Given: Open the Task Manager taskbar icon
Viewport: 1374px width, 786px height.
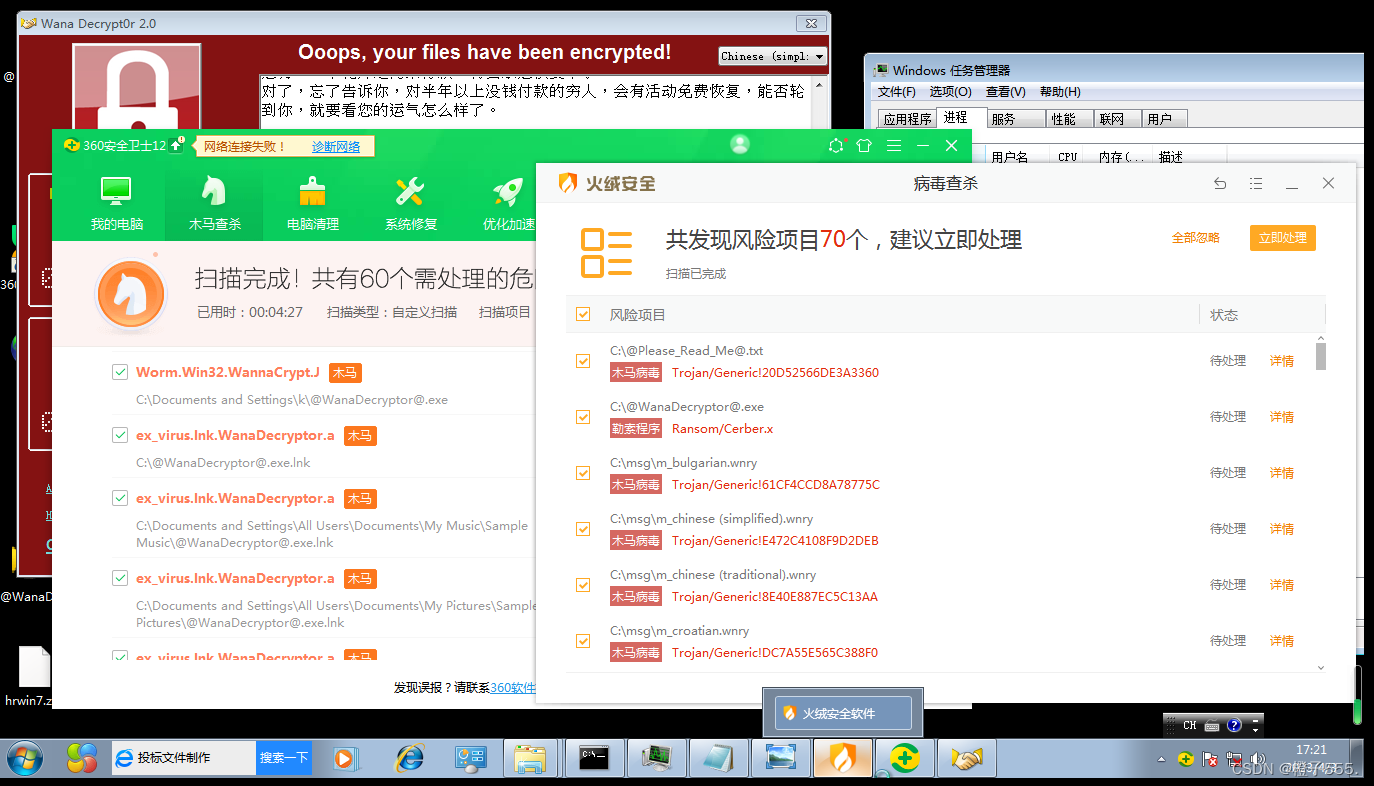Looking at the screenshot, I should [657, 759].
